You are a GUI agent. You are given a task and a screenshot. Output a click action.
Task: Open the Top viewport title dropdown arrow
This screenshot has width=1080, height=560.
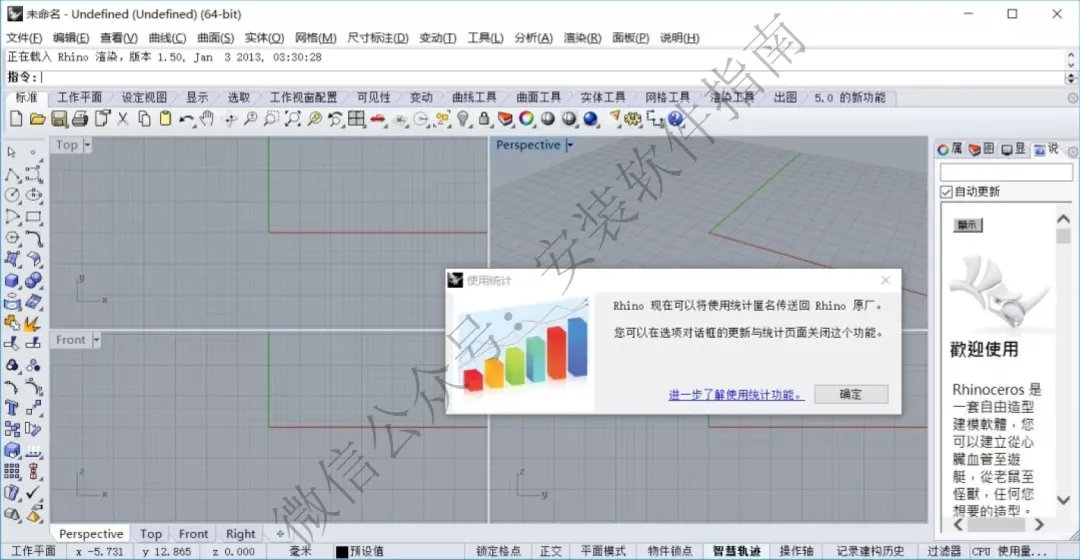click(87, 145)
